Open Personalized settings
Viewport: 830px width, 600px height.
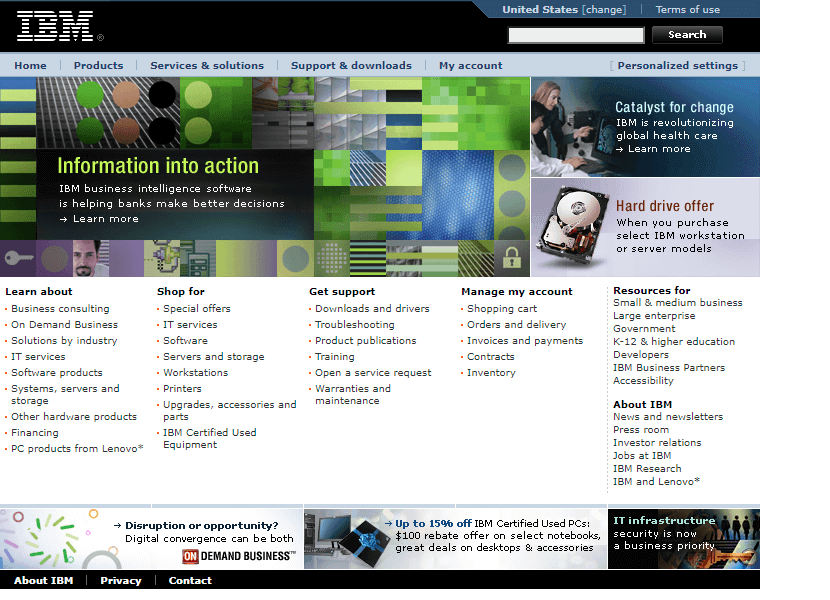[x=678, y=65]
